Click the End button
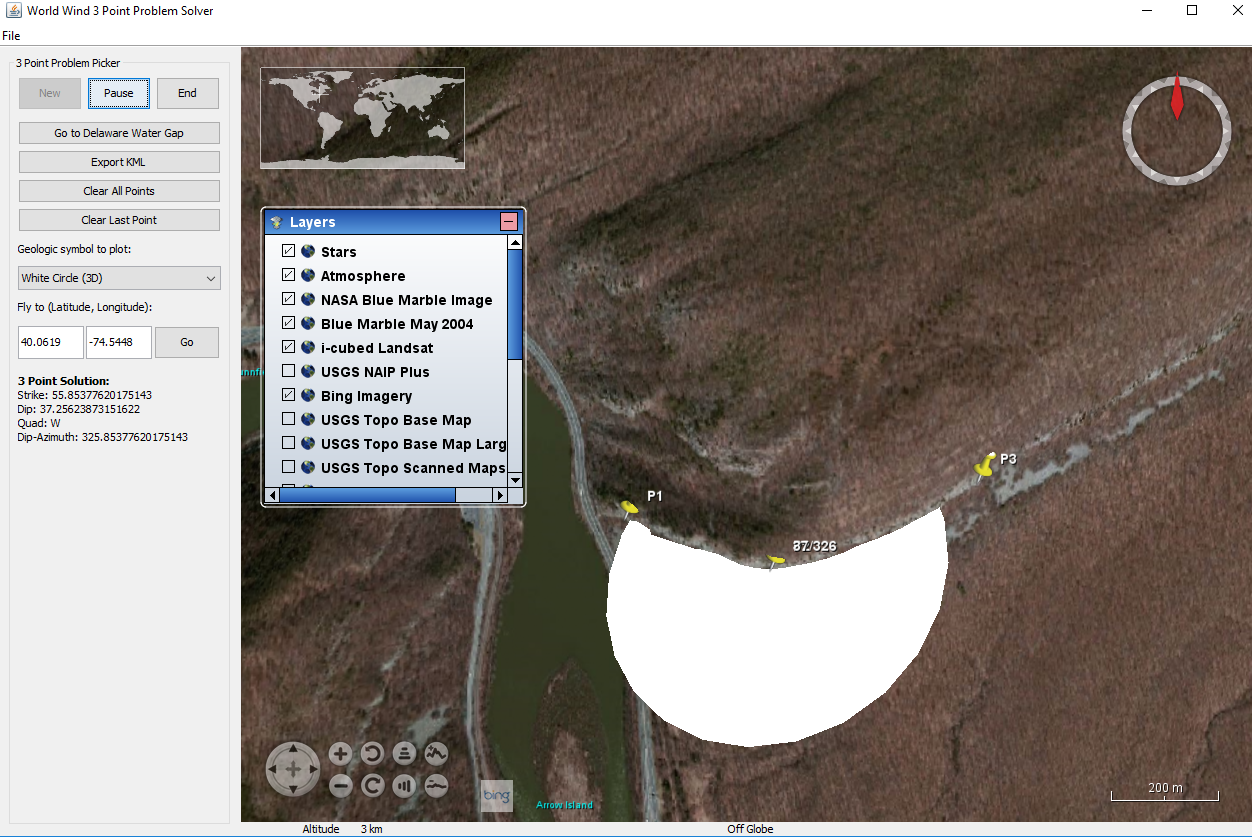 point(188,93)
